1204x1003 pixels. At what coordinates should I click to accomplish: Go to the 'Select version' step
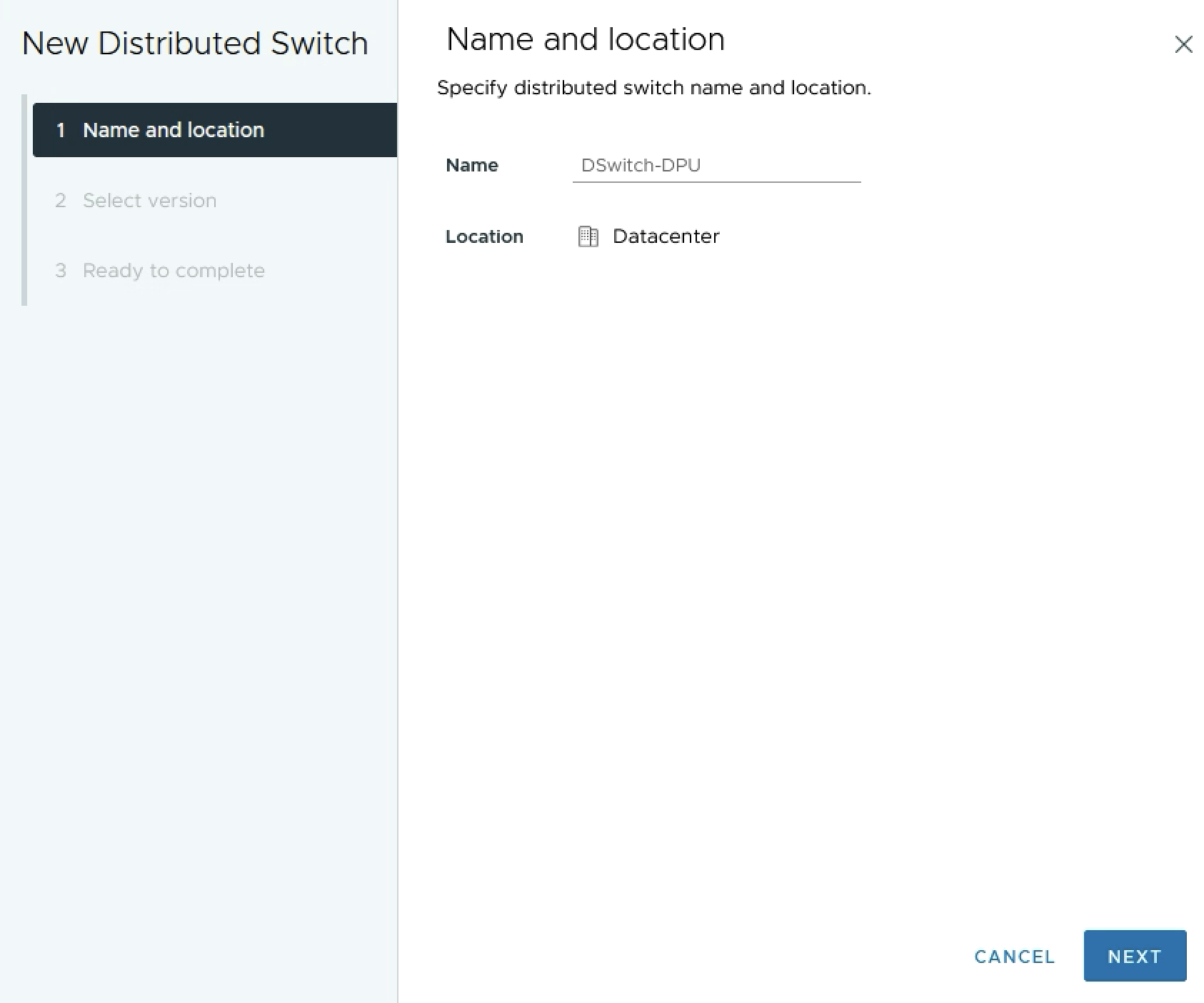point(149,201)
